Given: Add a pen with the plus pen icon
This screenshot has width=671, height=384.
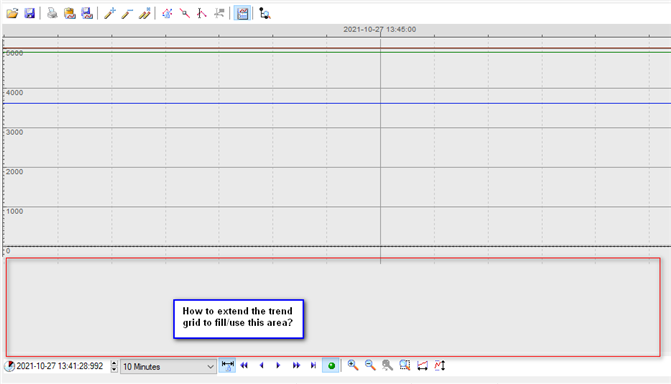Looking at the screenshot, I should (110, 13).
